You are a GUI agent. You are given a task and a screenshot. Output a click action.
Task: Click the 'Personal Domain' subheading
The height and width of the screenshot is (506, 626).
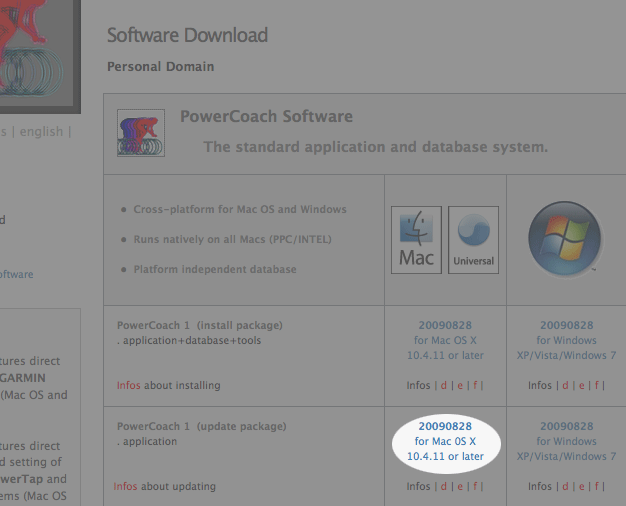160,66
